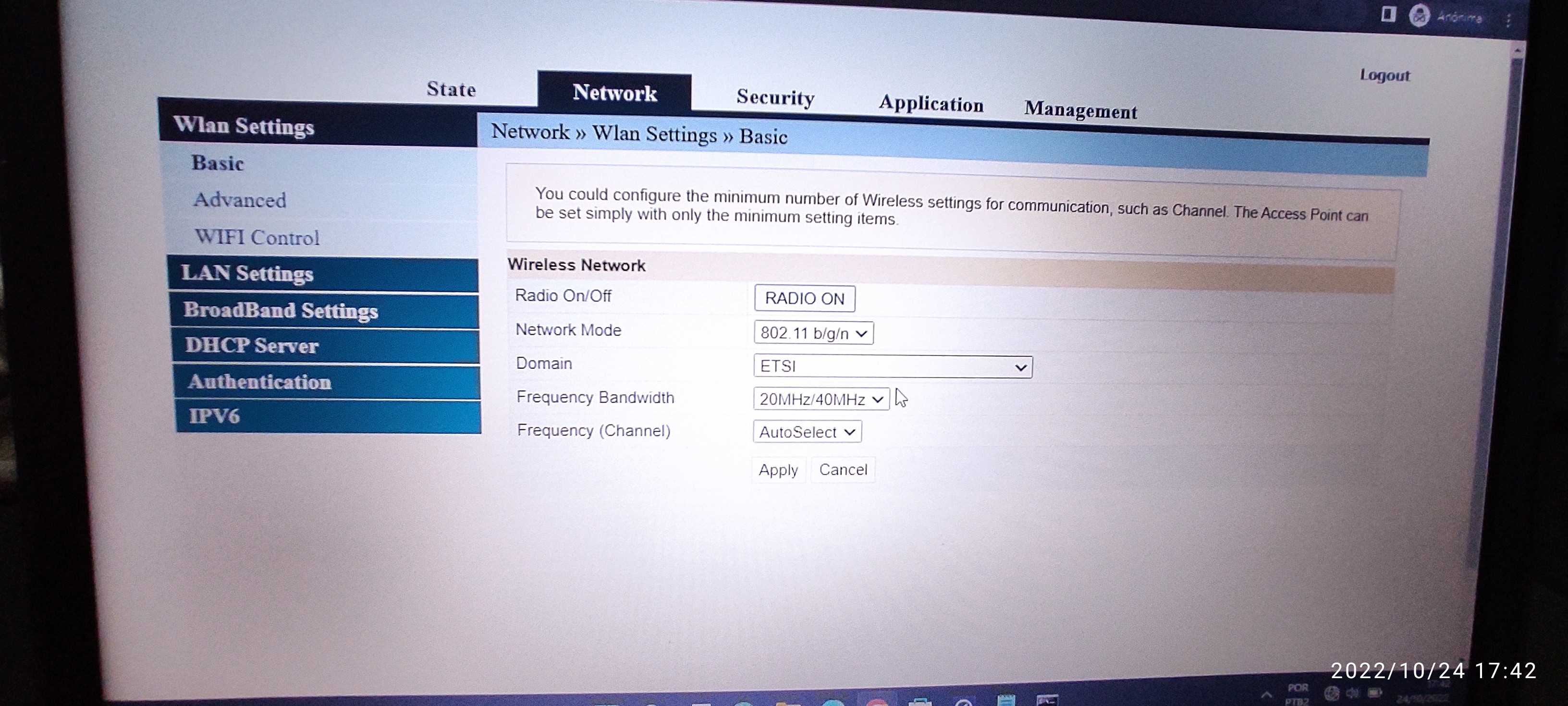Open the WIFI Control sidebar item
The height and width of the screenshot is (706, 1568).
pyautogui.click(x=256, y=237)
